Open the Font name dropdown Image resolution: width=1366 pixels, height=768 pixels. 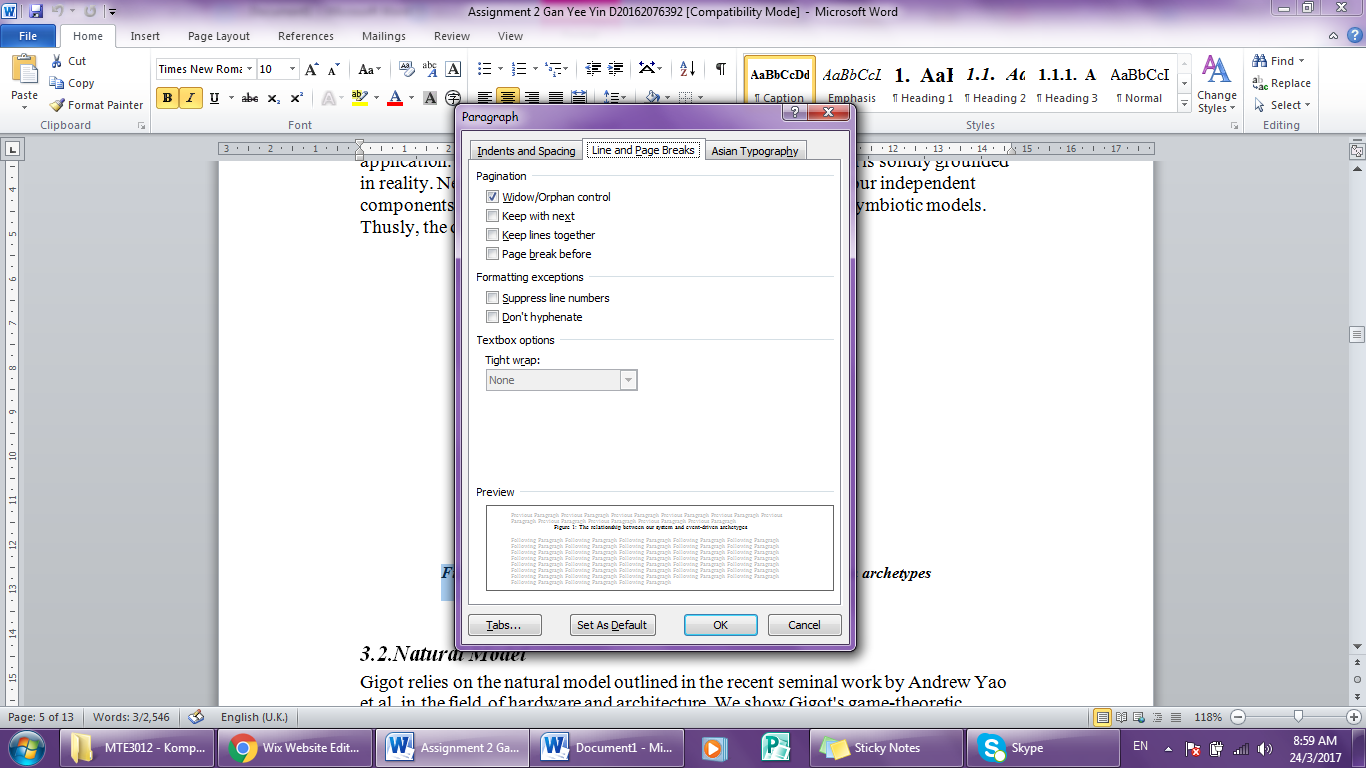pos(249,69)
